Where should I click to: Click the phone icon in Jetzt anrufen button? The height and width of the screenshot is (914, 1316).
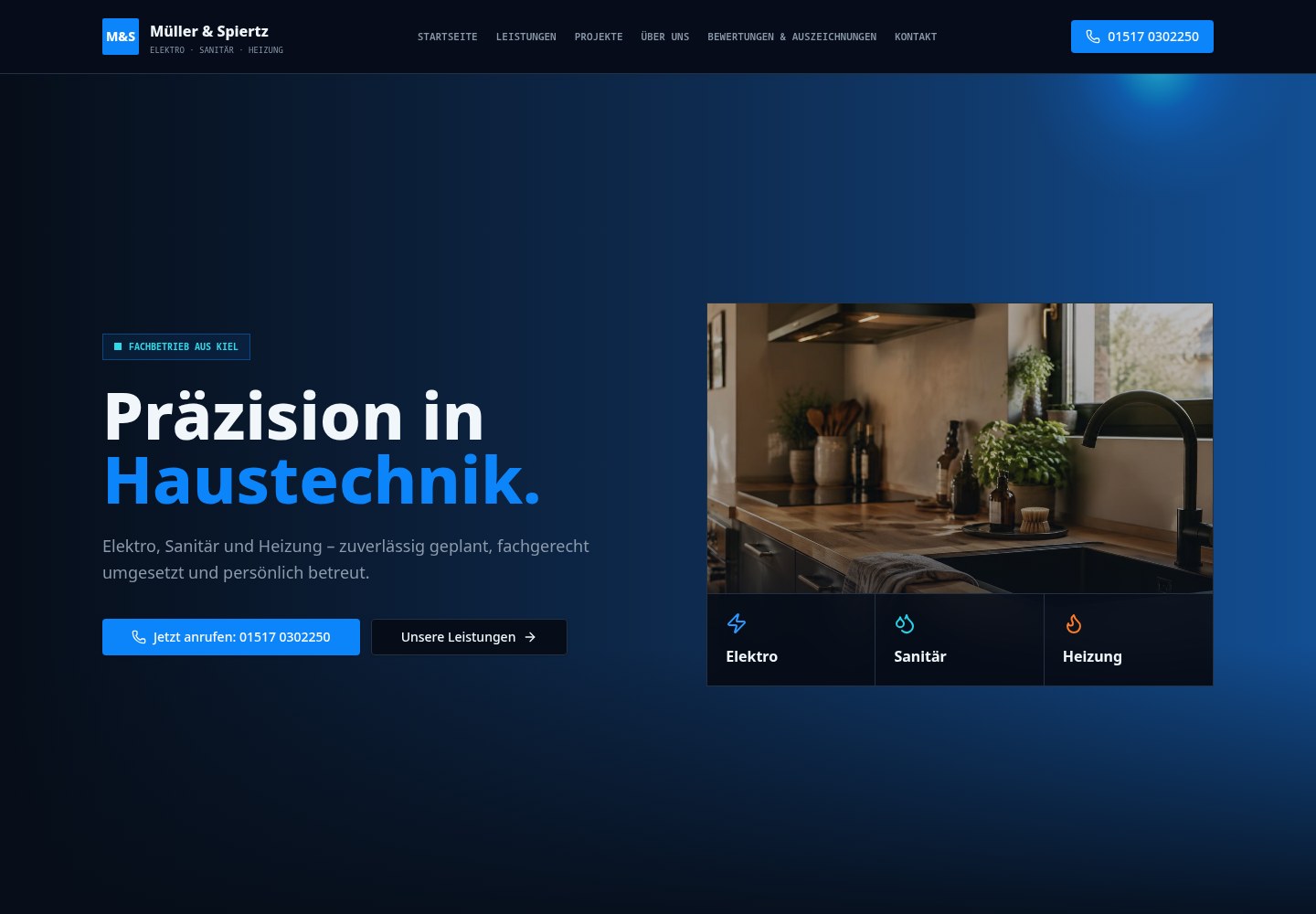139,637
